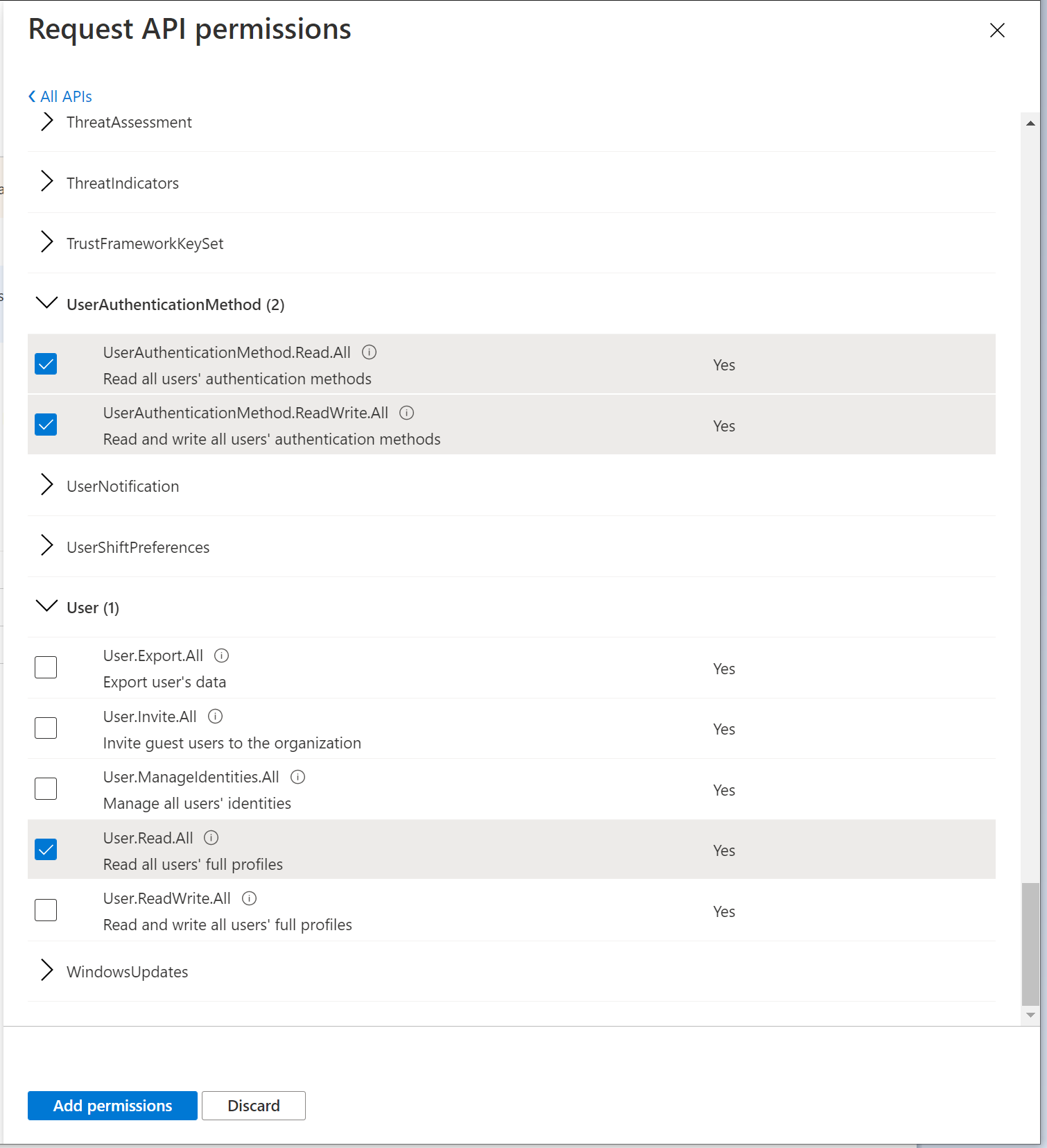Expand the ThreatAssessment section
This screenshot has width=1047, height=1148.
46,122
